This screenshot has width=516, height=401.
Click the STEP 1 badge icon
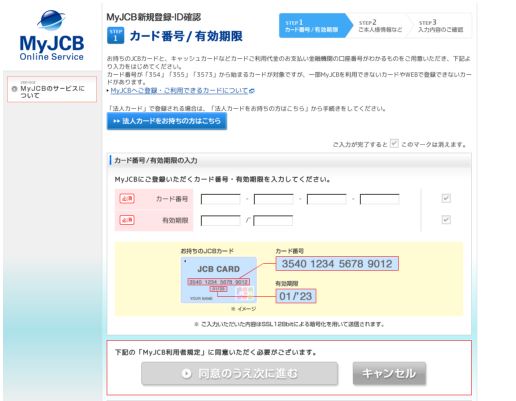[x=115, y=35]
